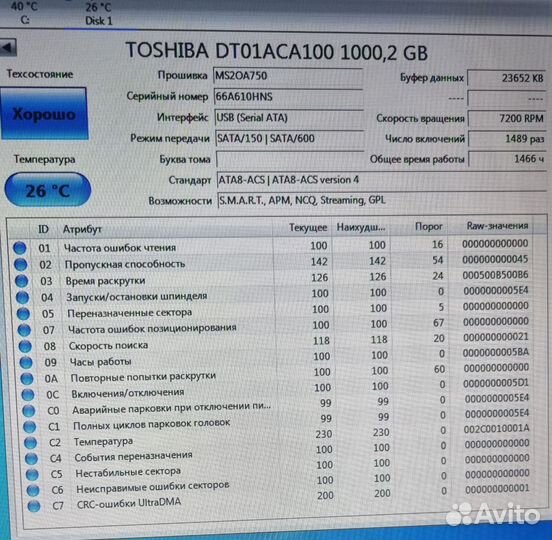Click the TOSHIBA DT01ACA100 1000,2 GB title
552x540 pixels.
pos(277,52)
